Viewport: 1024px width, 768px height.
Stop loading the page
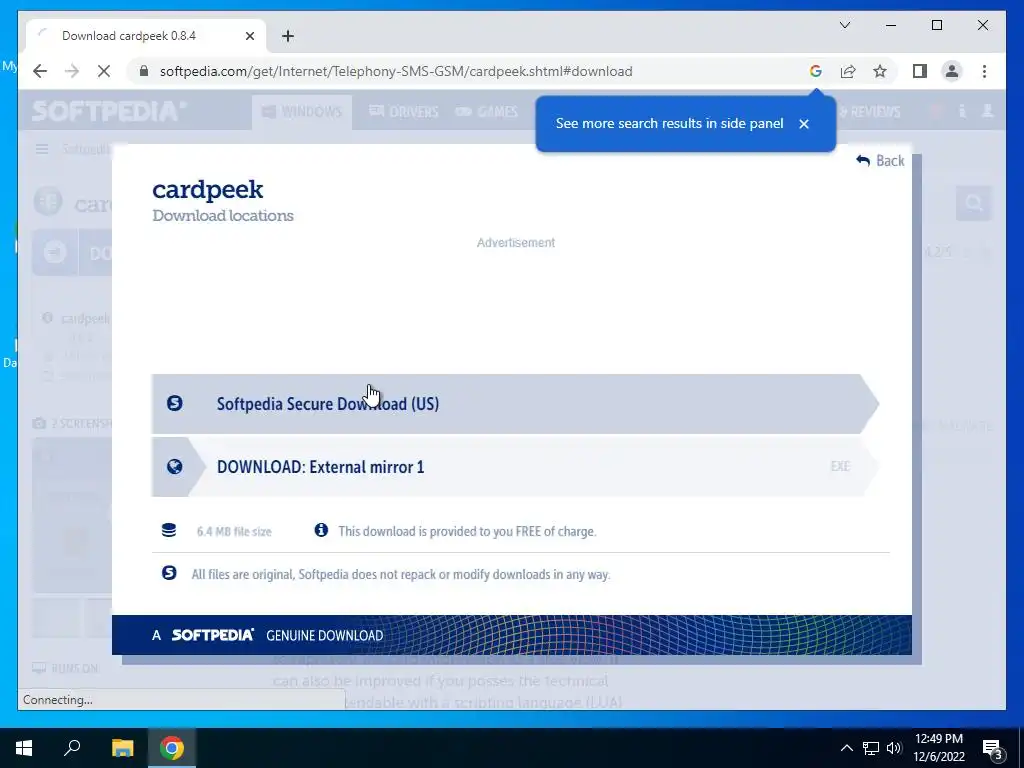(104, 71)
